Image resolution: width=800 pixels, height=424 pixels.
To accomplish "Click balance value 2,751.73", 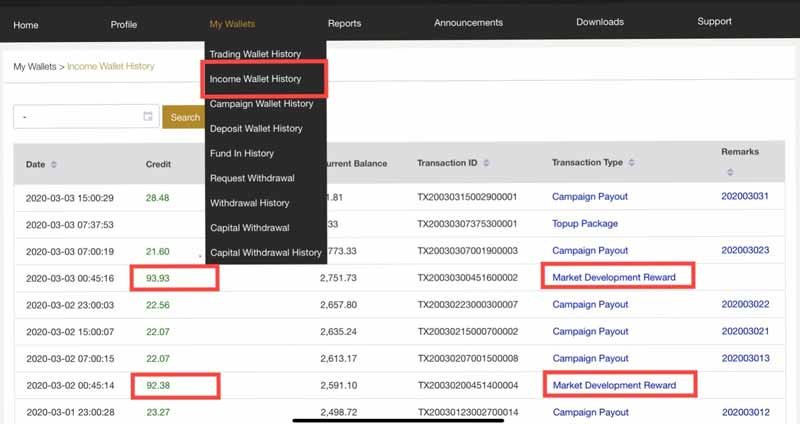I will tap(338, 278).
